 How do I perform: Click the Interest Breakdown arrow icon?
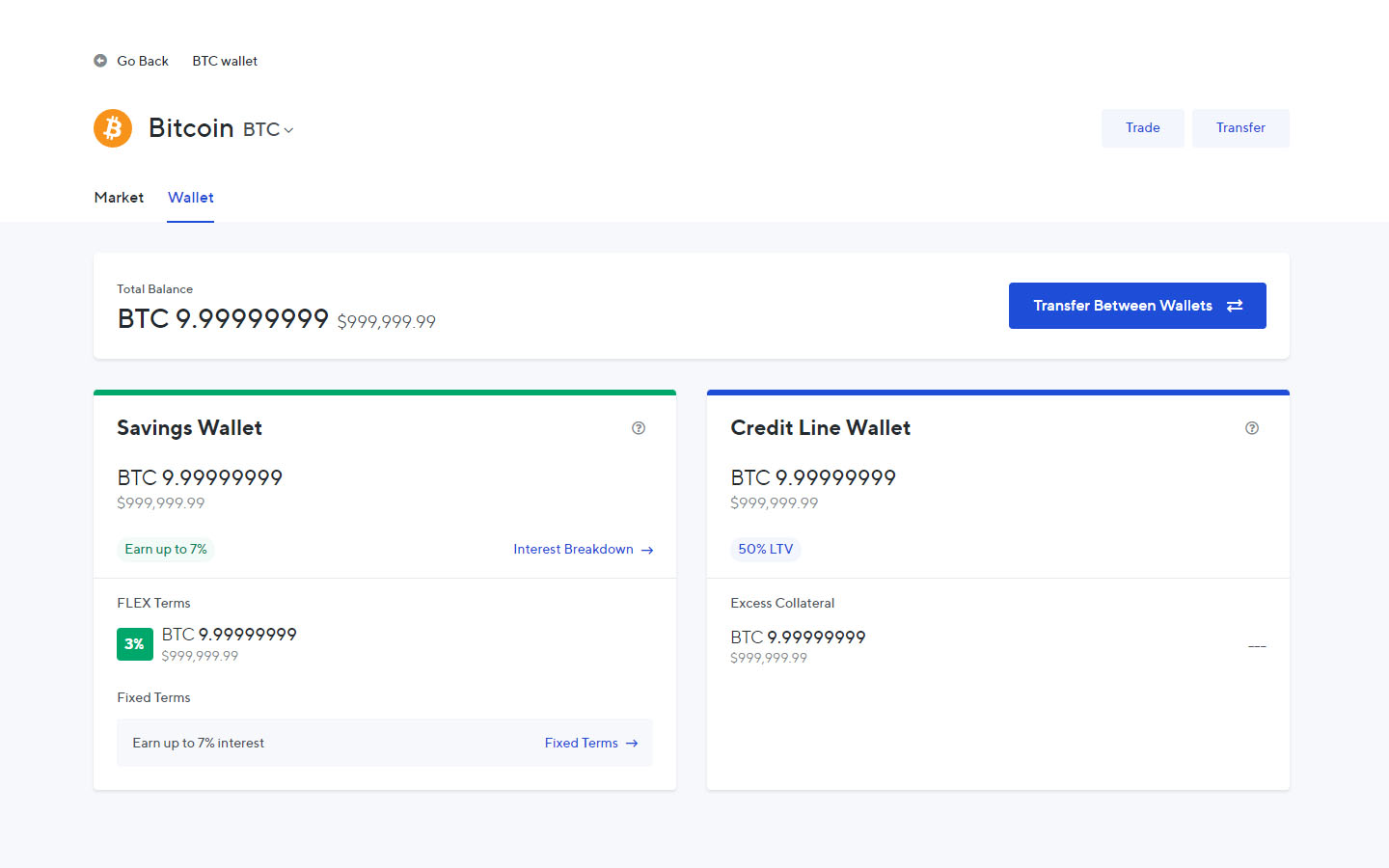tap(647, 550)
